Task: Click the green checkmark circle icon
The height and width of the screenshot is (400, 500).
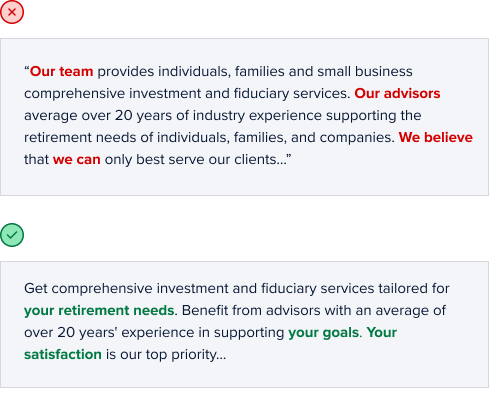Action: [12, 235]
